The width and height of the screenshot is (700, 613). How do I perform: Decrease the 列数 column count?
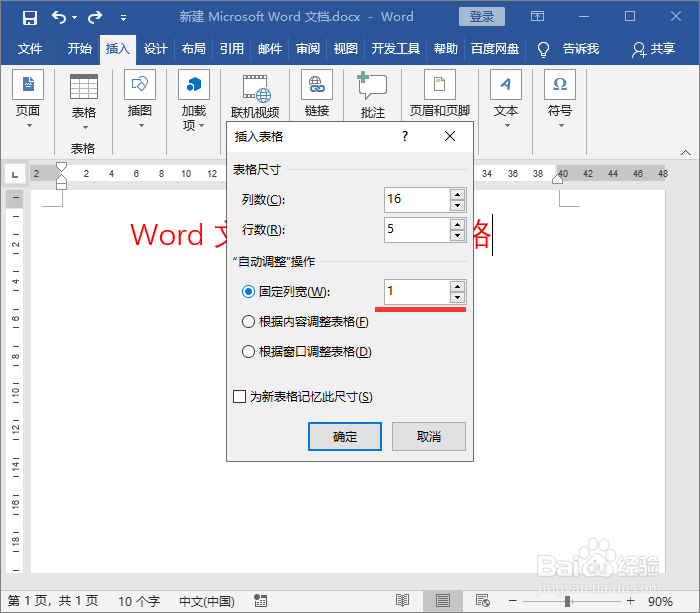458,205
